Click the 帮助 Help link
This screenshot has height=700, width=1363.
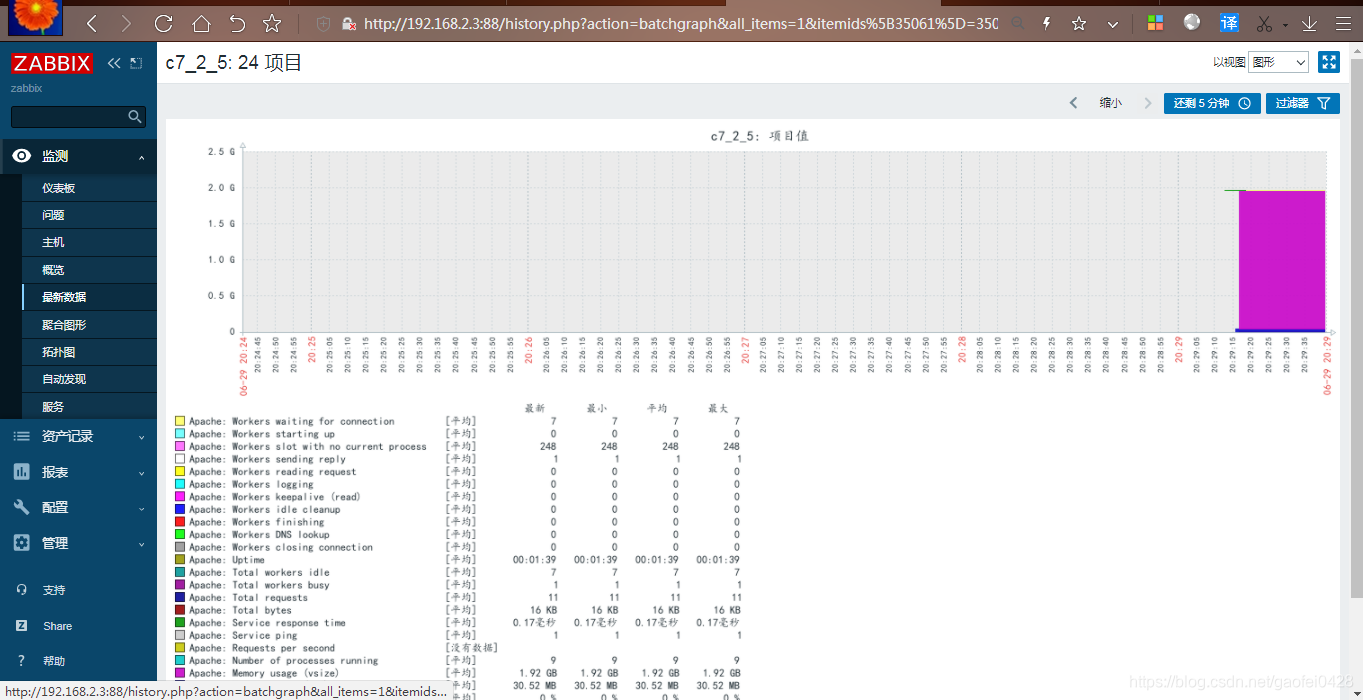coord(54,661)
